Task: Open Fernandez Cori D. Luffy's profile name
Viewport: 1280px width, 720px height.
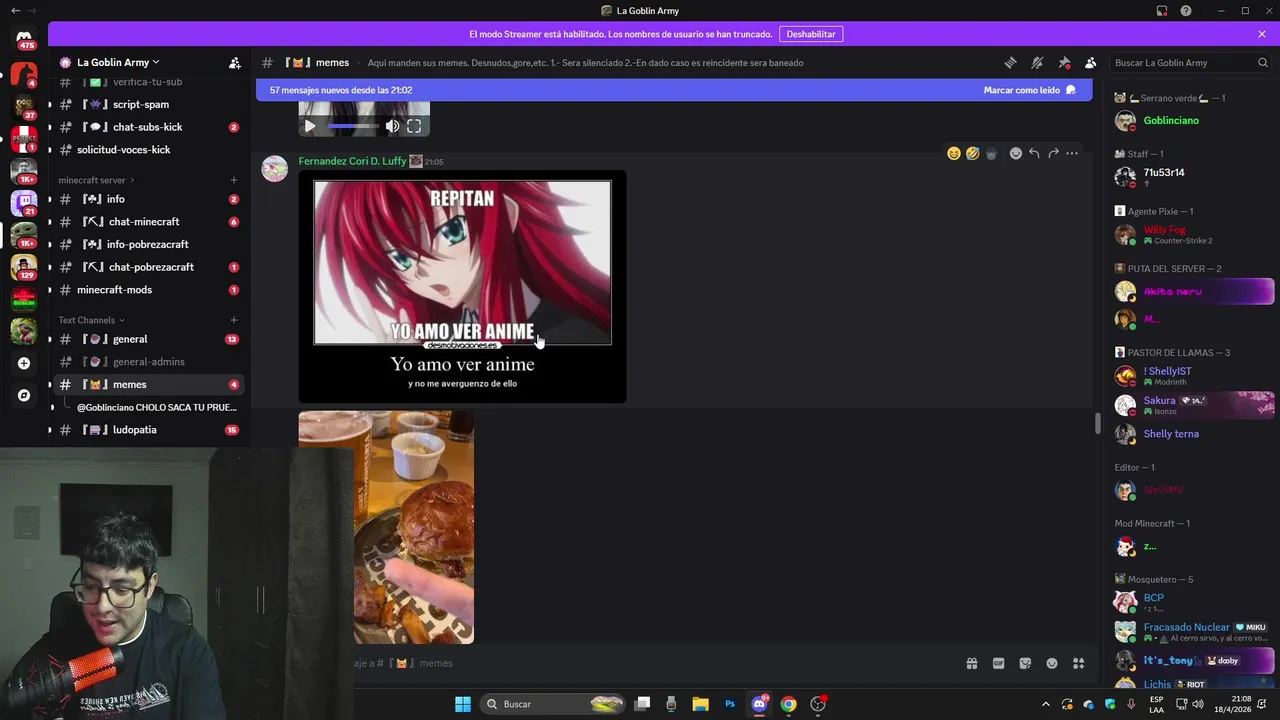Action: click(352, 161)
